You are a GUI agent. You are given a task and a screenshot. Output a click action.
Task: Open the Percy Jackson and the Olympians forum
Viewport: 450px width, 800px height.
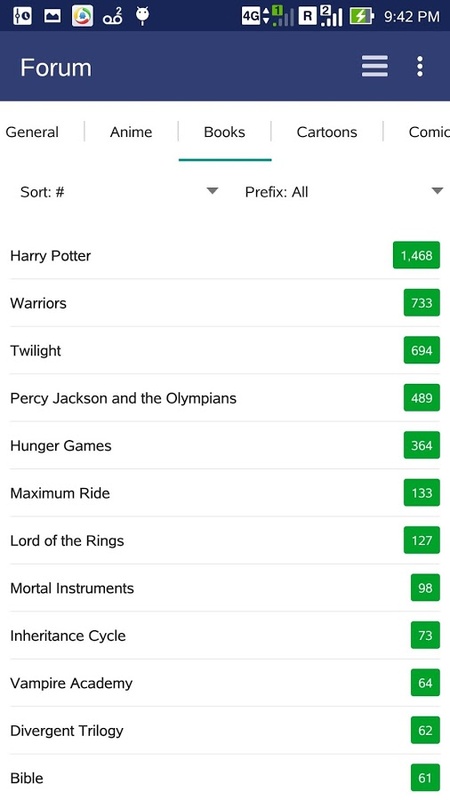tap(225, 398)
